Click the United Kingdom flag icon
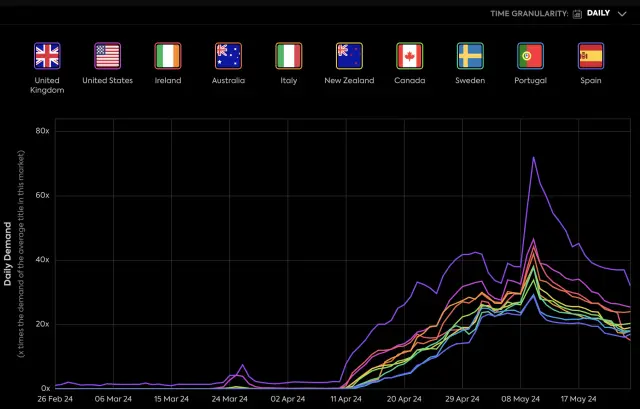 47,55
